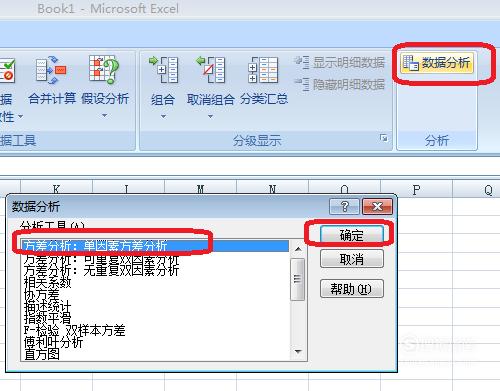Expand the 假设分析 dropdown arrow
This screenshot has width=500, height=391.
coord(104,115)
